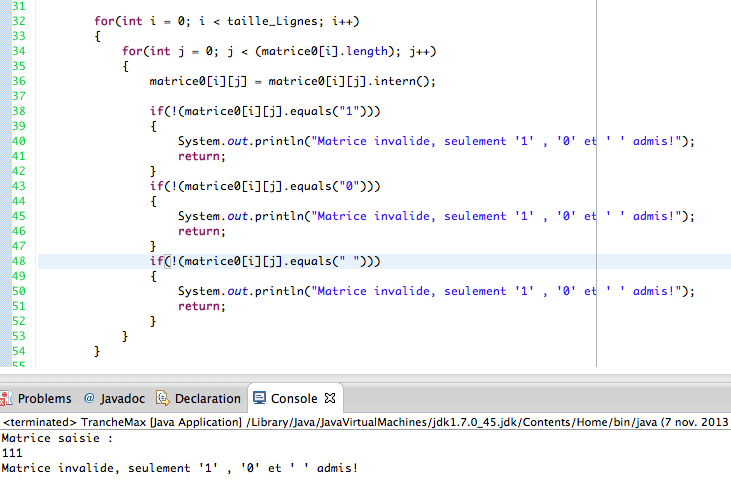Viewport: 731px width, 488px height.
Task: Switch to the Declaration tab
Action: (x=207, y=398)
